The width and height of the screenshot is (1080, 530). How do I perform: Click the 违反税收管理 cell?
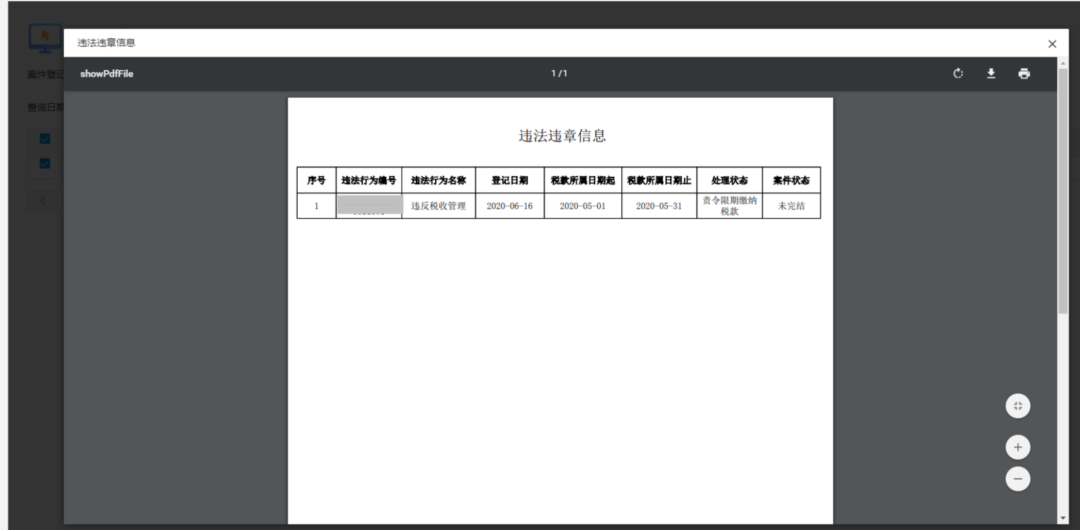tap(439, 206)
